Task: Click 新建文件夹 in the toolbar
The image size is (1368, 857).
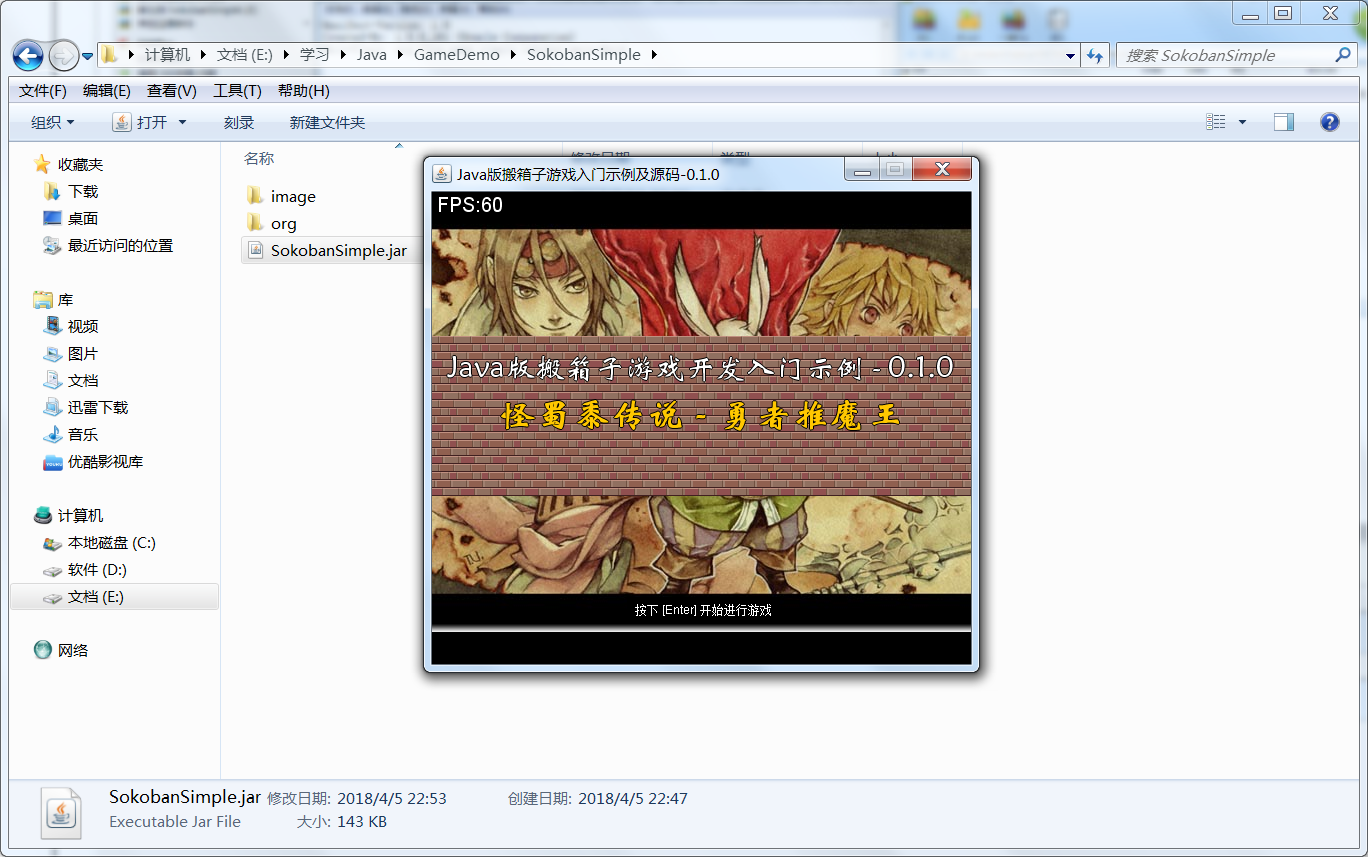Action: tap(327, 122)
